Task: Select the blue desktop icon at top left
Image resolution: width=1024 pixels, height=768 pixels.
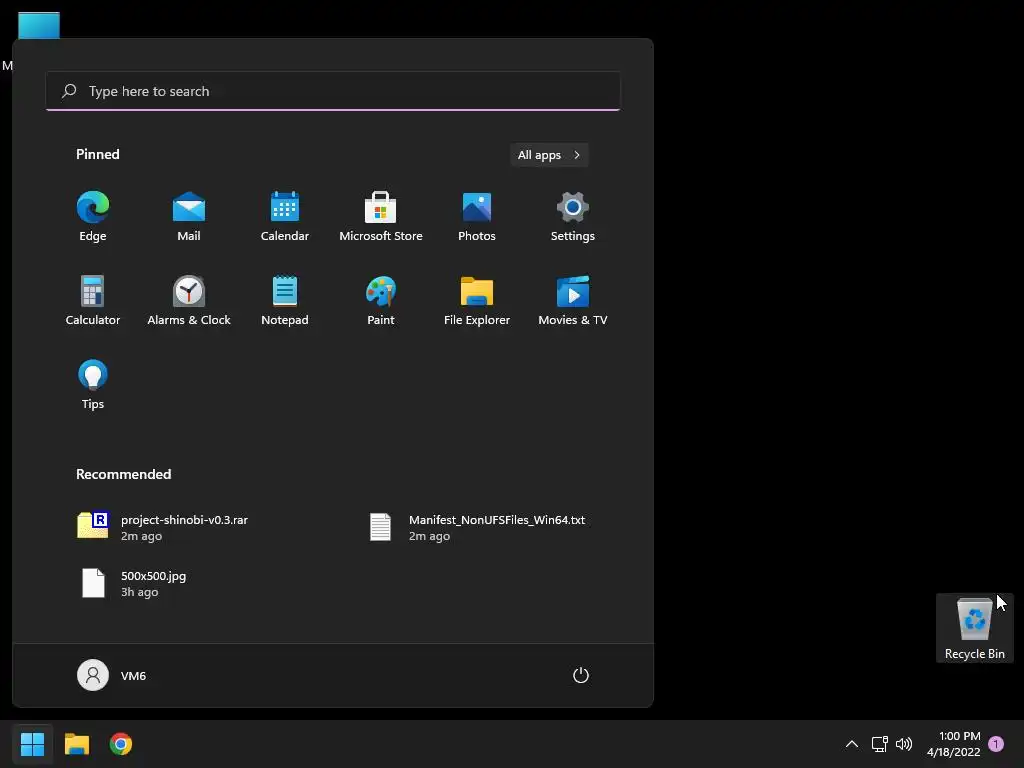Action: click(39, 26)
